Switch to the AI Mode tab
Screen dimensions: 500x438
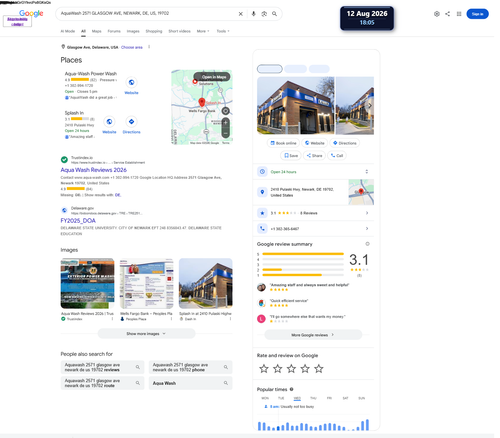point(68,31)
